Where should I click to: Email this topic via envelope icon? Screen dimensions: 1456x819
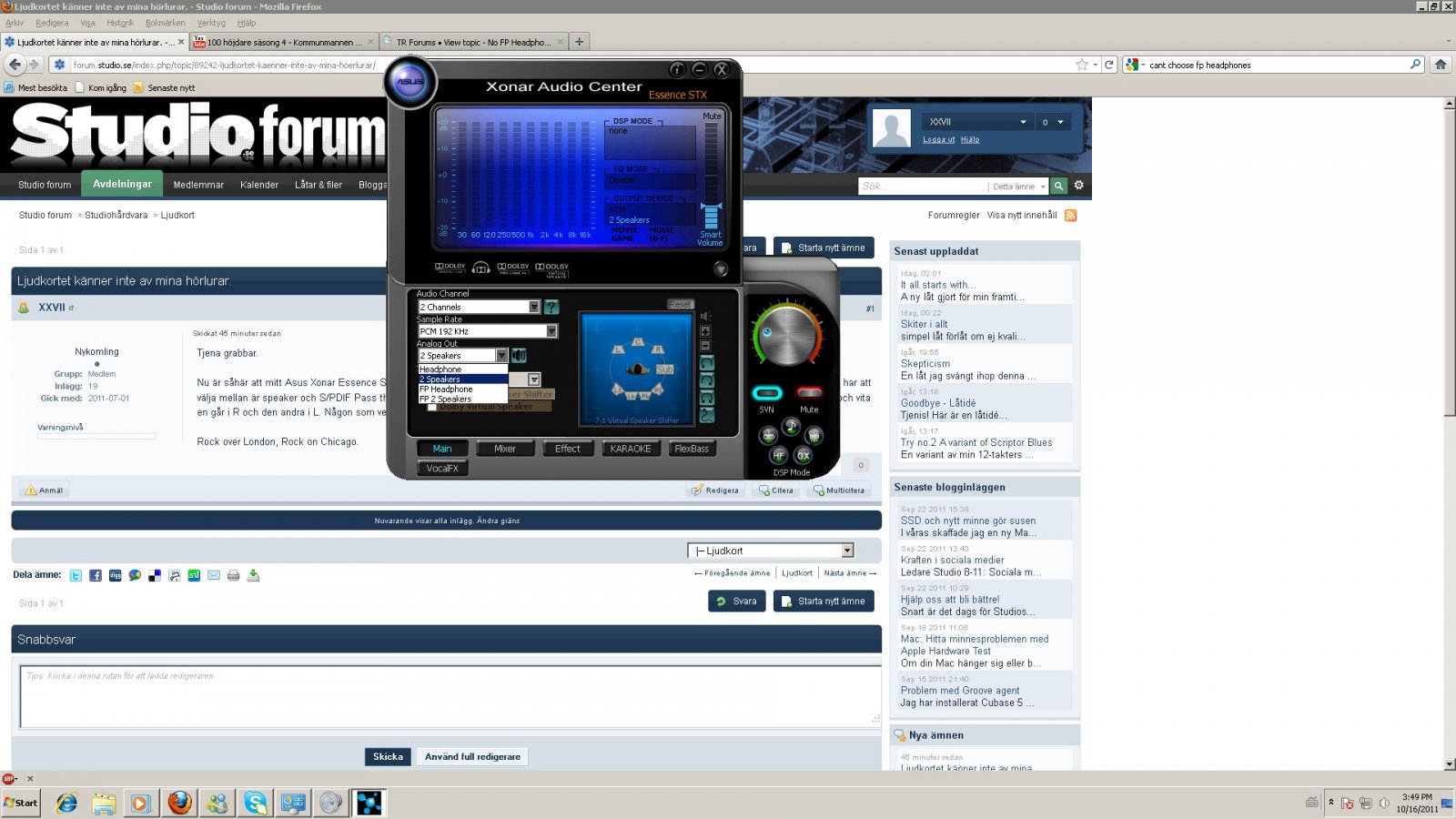point(214,575)
